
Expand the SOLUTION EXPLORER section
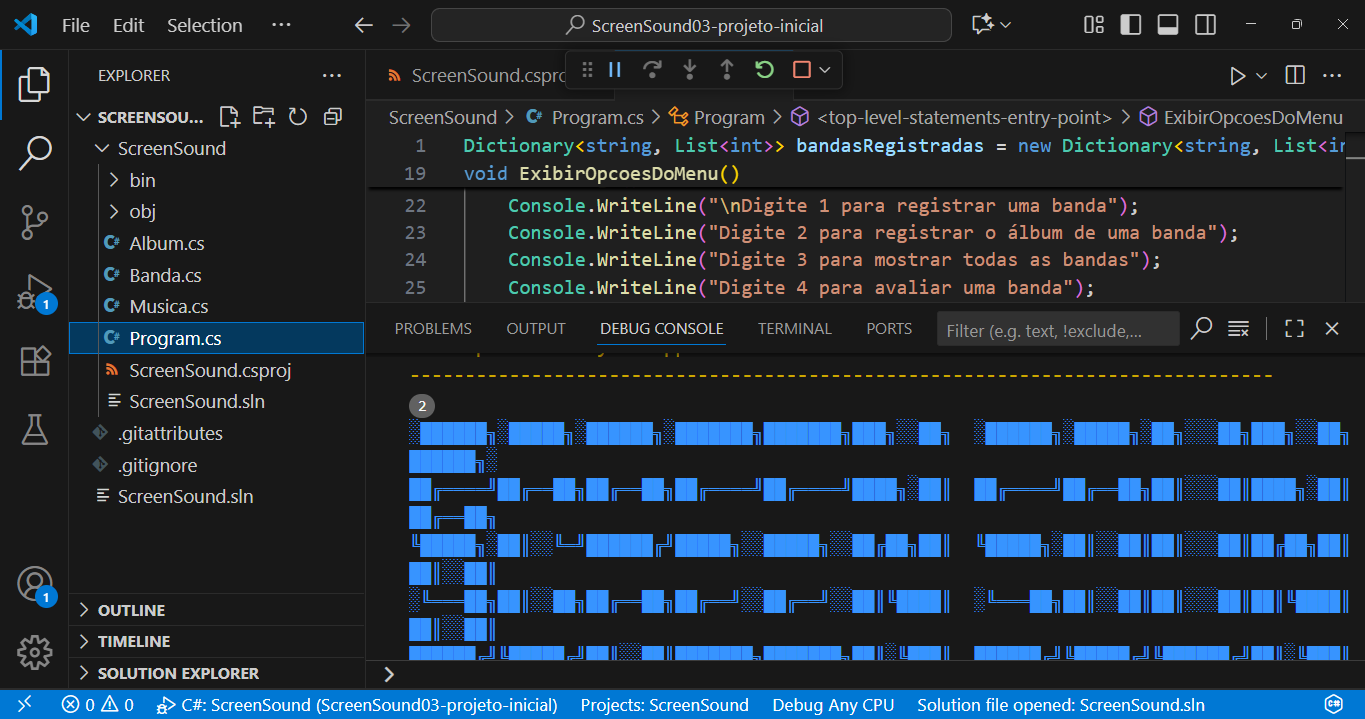(178, 673)
